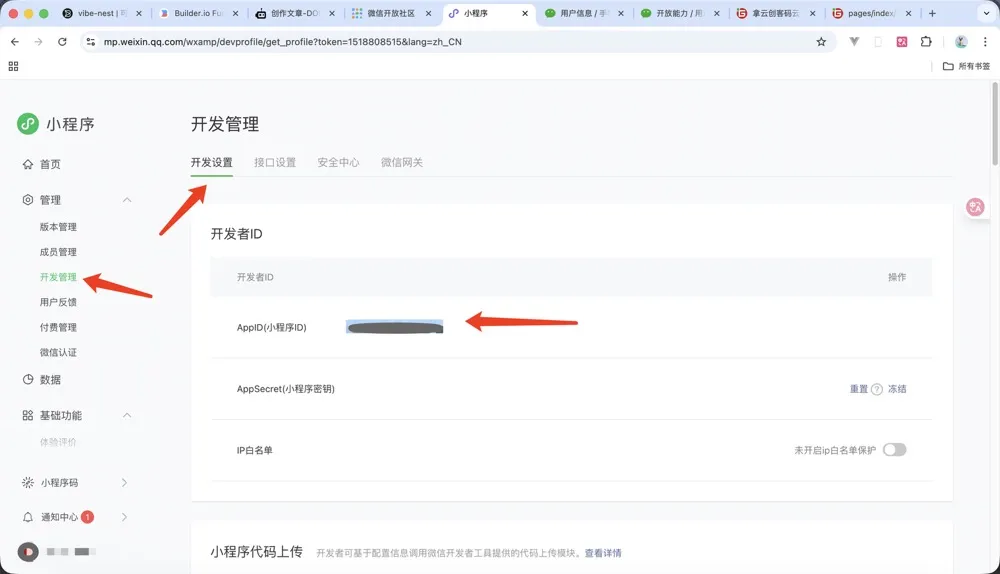Click the bell icon beside 通知中心

pyautogui.click(x=27, y=517)
